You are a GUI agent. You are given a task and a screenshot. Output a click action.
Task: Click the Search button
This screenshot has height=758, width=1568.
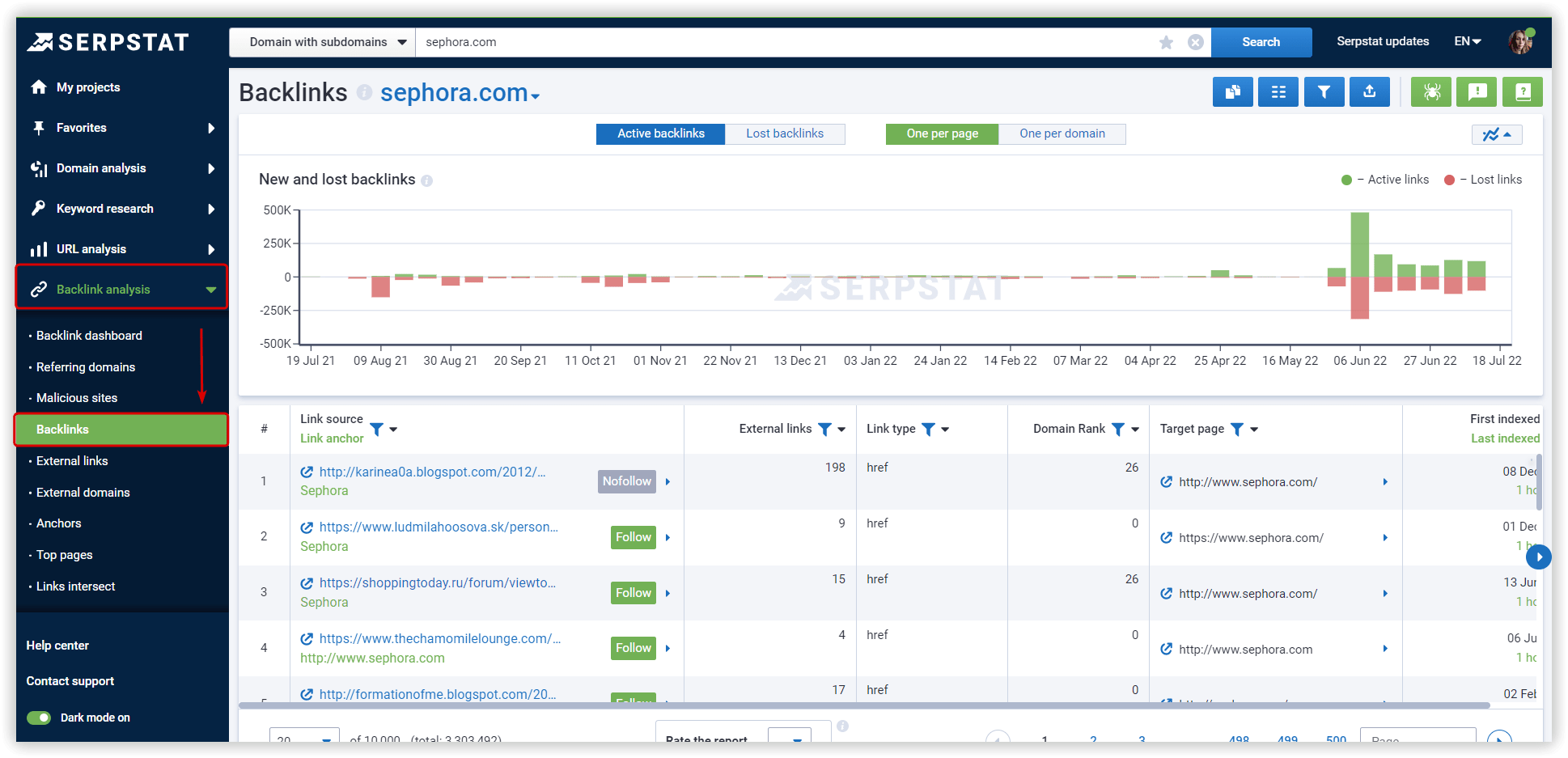tap(1261, 41)
